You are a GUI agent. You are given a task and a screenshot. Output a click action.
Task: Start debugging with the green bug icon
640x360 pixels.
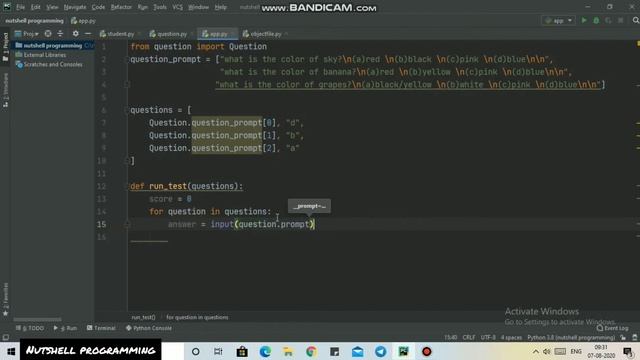pyautogui.click(x=596, y=20)
